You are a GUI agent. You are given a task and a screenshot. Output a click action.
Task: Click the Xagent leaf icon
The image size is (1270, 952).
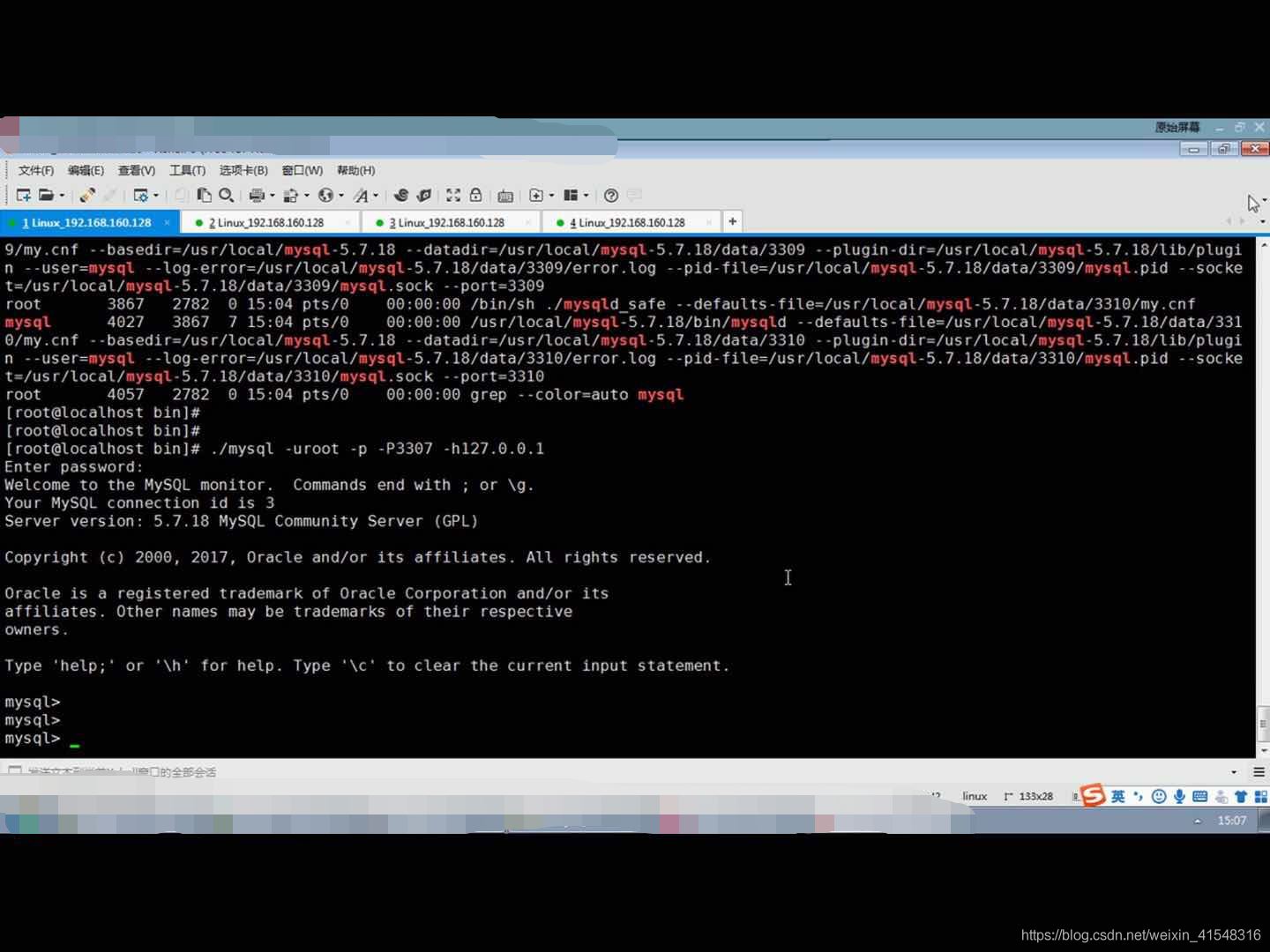(x=424, y=195)
